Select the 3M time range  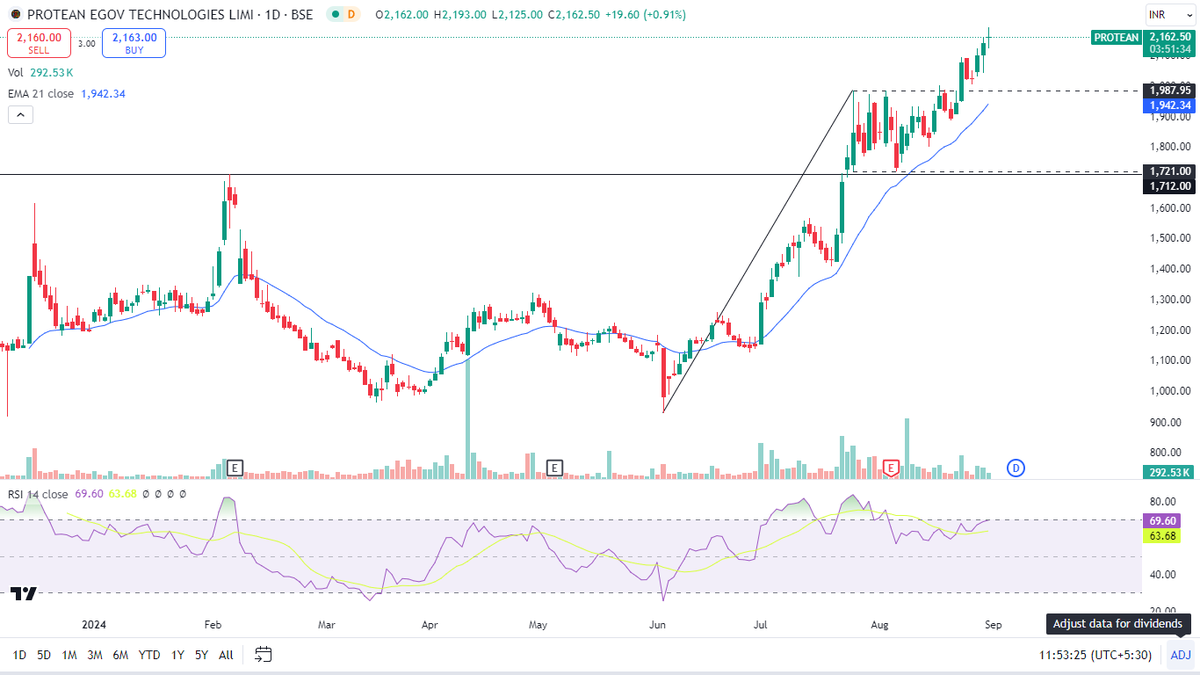pyautogui.click(x=95, y=655)
